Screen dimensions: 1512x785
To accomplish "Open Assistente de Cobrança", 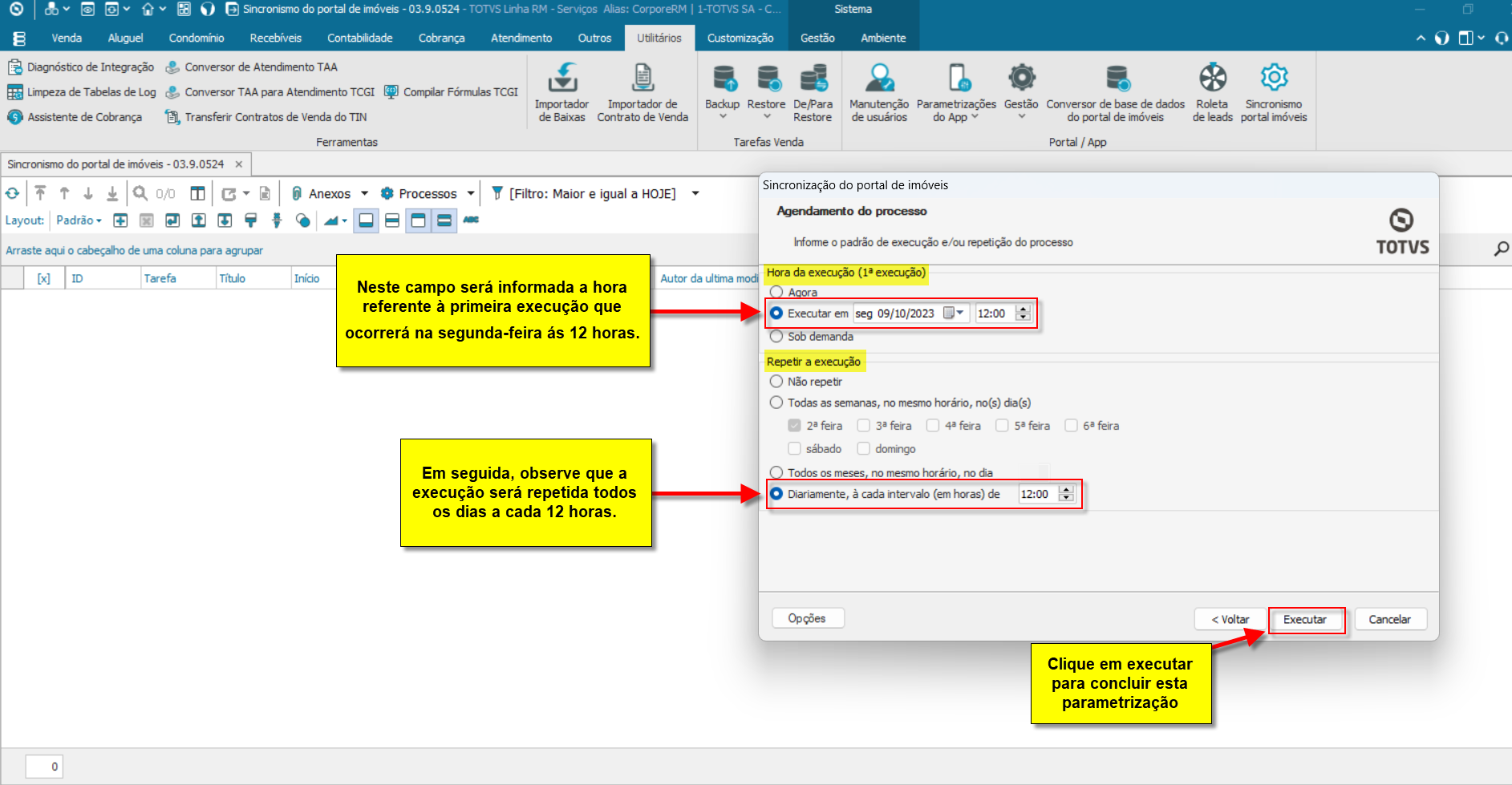I will point(75,117).
